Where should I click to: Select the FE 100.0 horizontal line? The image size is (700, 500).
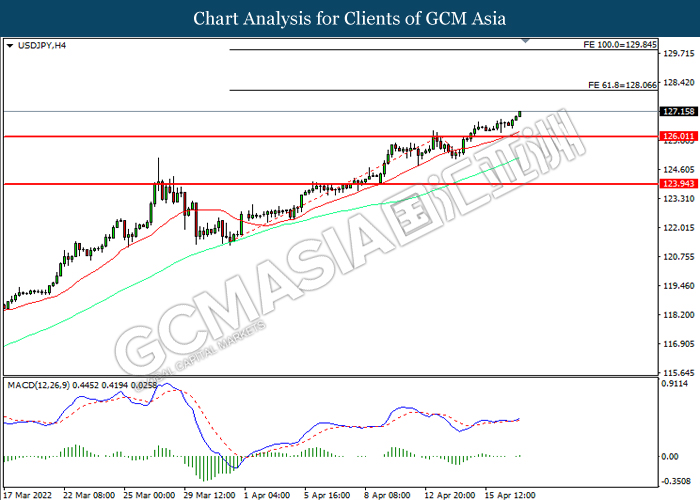point(443,50)
